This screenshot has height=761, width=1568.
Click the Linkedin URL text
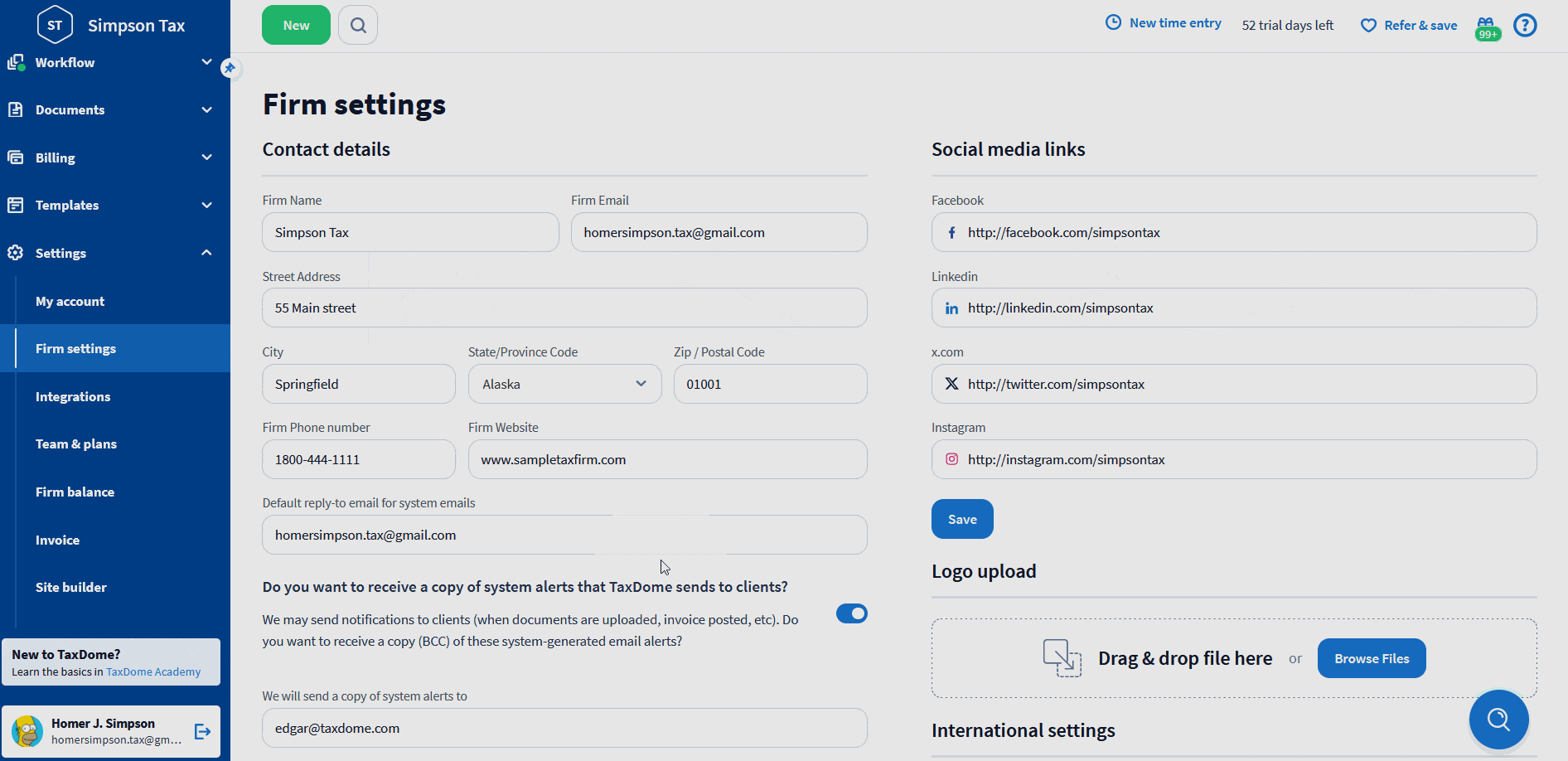[x=1060, y=308]
